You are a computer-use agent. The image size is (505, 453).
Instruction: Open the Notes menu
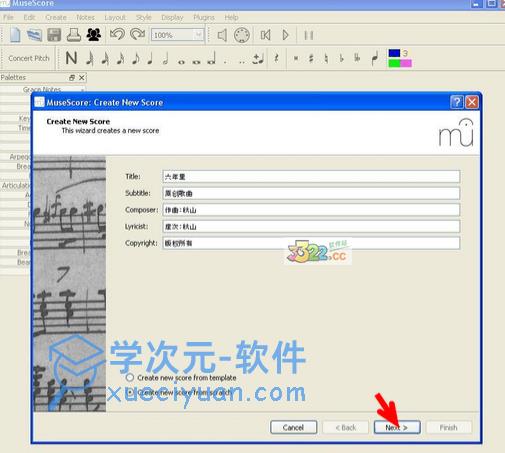pos(85,17)
